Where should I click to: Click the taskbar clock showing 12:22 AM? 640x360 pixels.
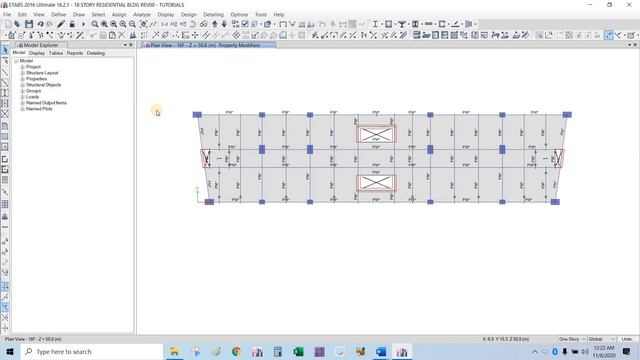tap(604, 351)
